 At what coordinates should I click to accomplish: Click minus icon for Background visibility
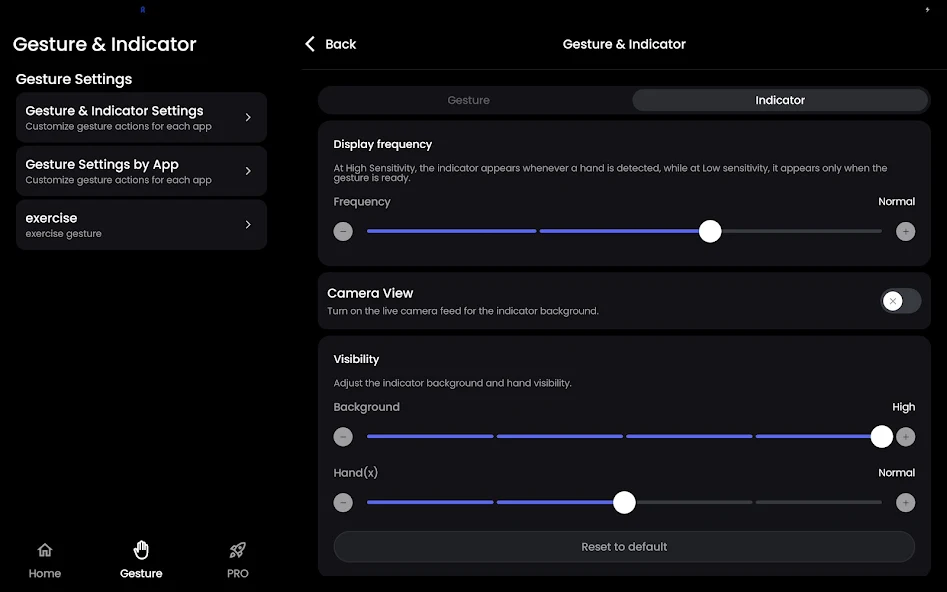pos(343,437)
